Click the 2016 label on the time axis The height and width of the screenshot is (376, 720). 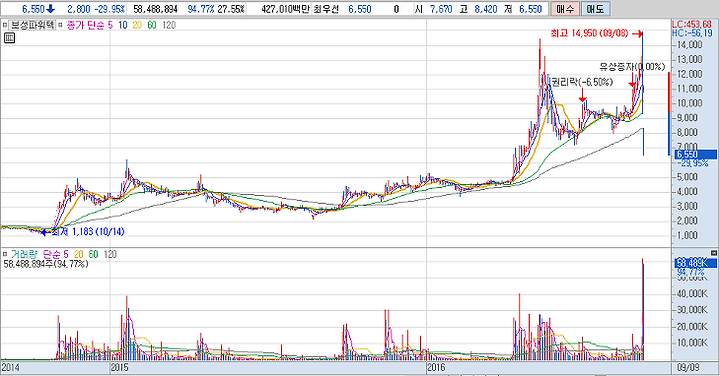436,367
